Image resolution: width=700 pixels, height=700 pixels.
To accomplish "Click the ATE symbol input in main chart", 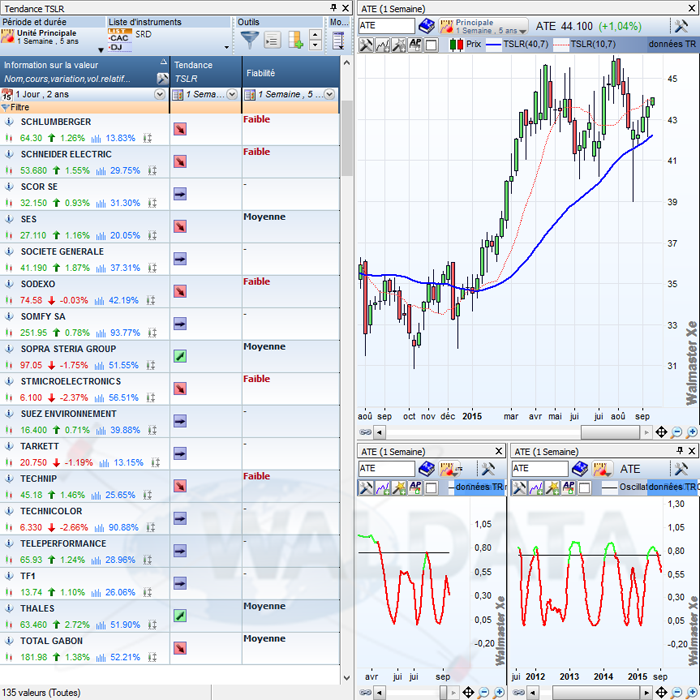I will [385, 25].
